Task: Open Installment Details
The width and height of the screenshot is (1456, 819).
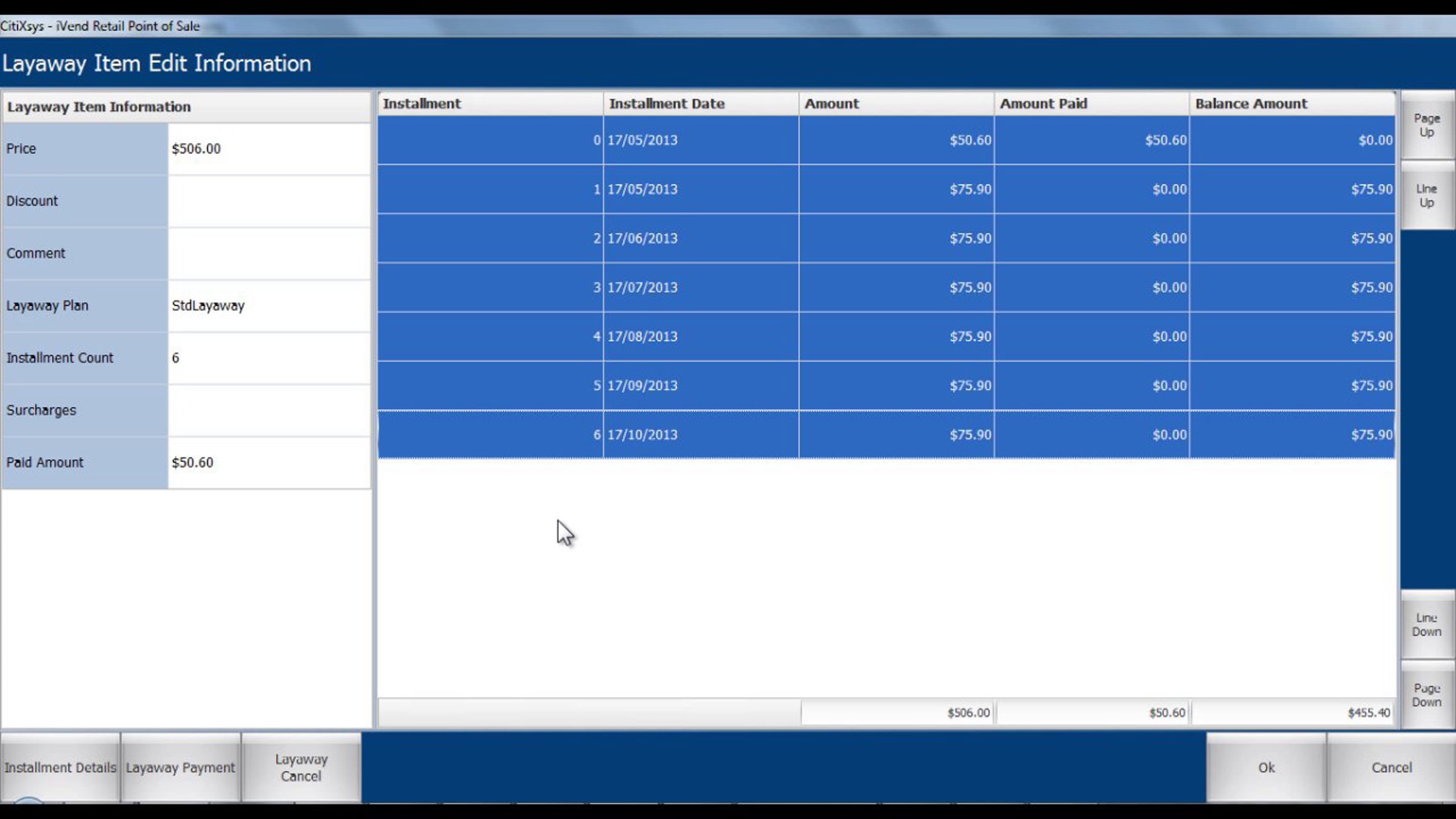Action: (x=60, y=767)
